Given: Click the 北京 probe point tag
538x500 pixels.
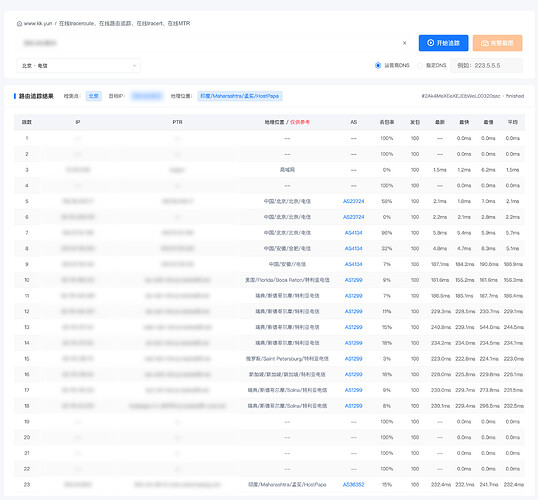Looking at the screenshot, I should pos(93,96).
